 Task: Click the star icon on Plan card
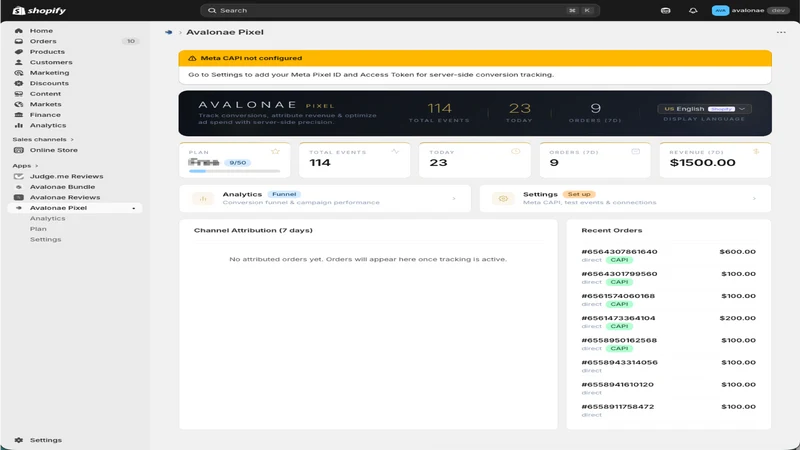pos(276,152)
